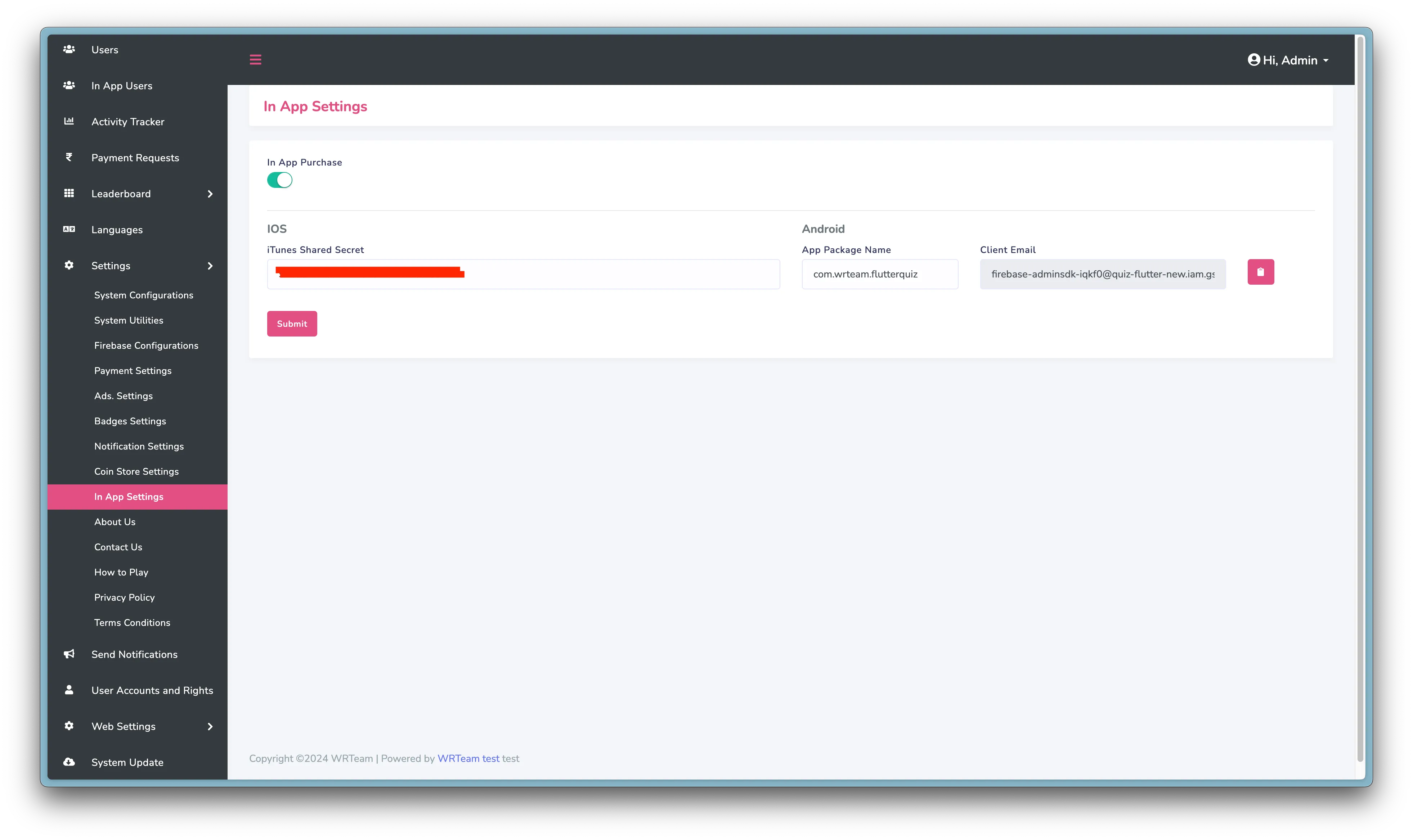The width and height of the screenshot is (1413, 840).
Task: Click the hamburger menu icon in header
Action: click(255, 59)
